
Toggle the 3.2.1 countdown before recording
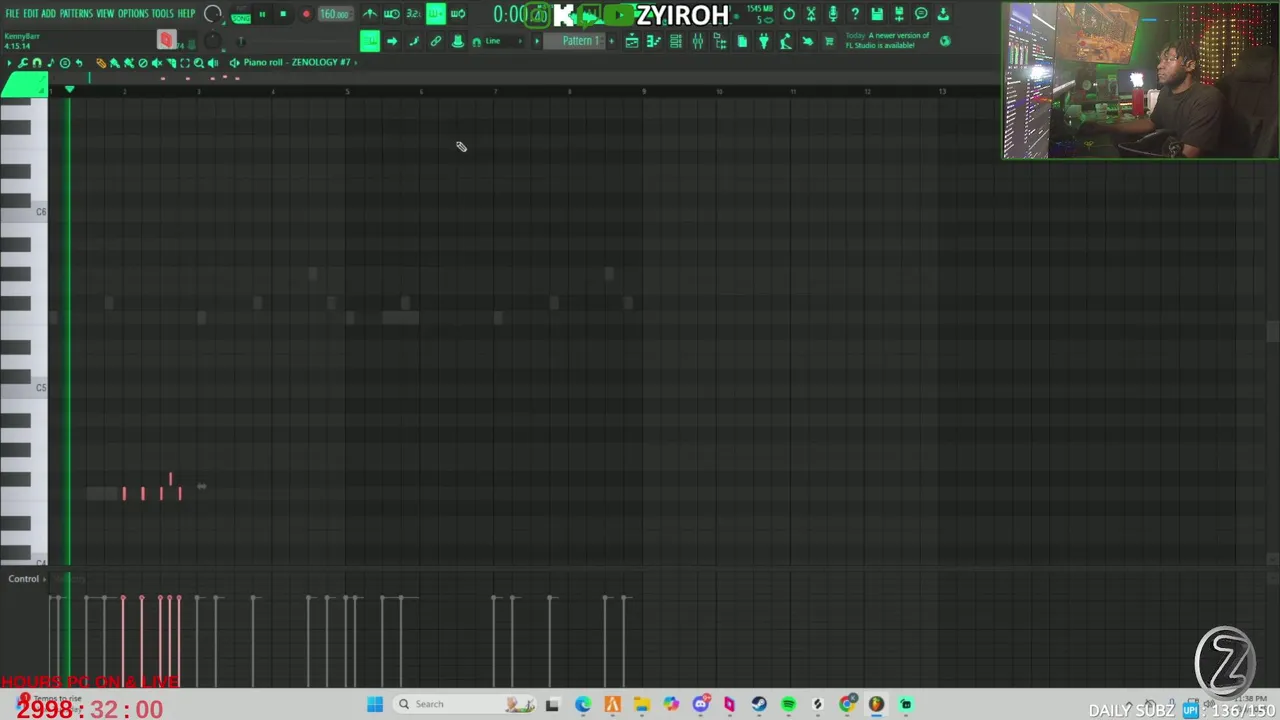pos(413,14)
